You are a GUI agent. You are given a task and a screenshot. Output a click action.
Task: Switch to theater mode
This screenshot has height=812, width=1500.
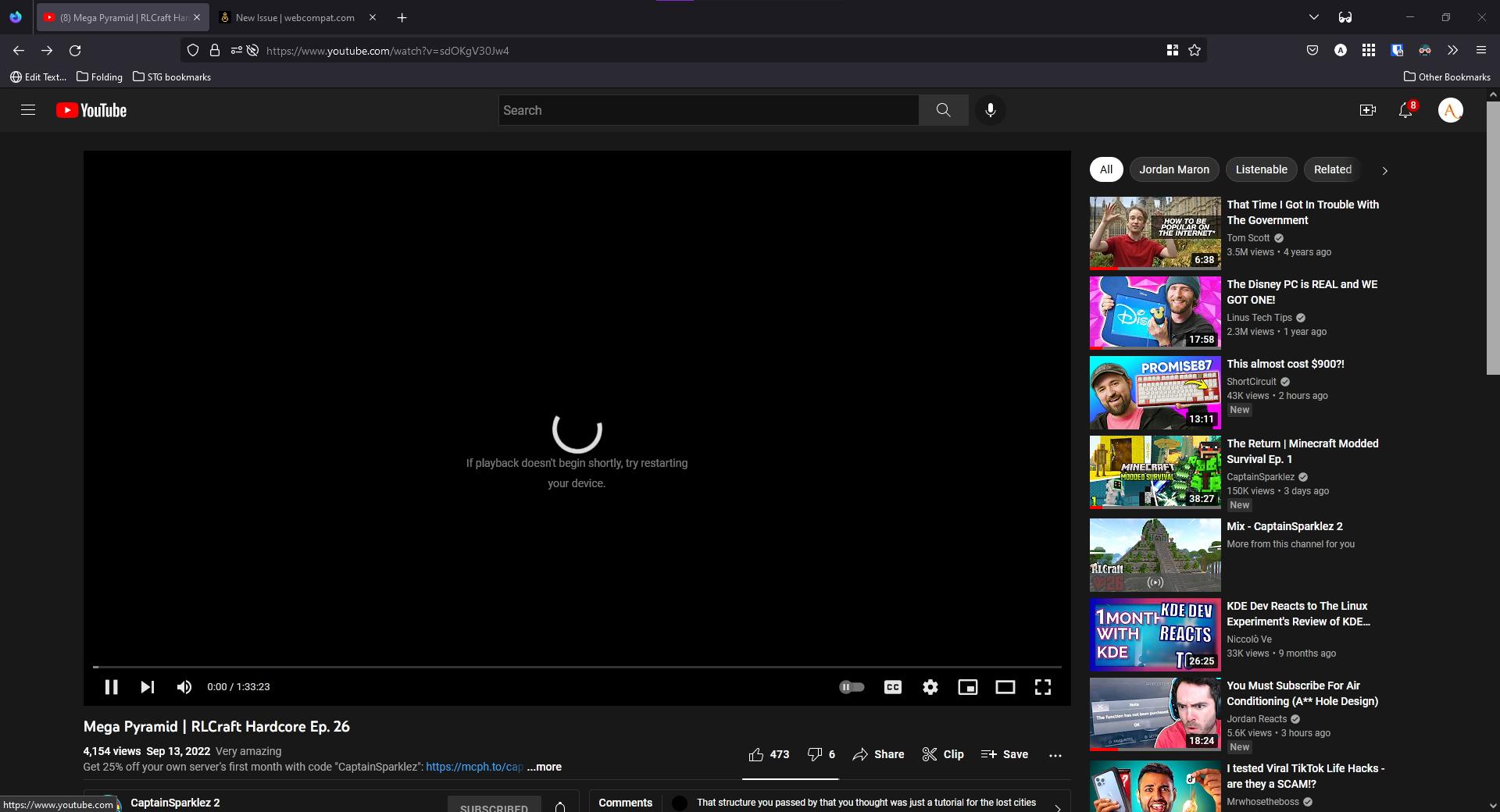(x=1005, y=687)
